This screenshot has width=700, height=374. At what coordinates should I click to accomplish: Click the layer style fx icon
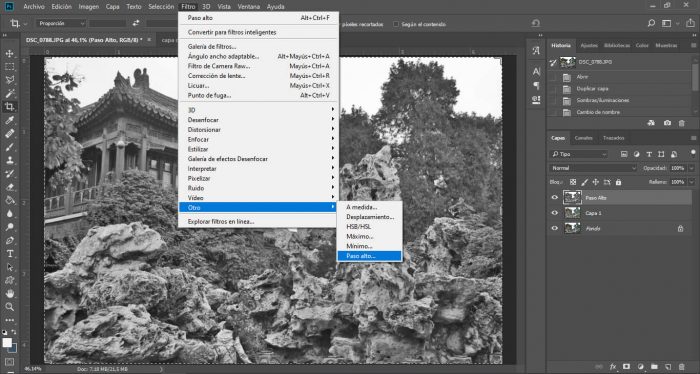(x=613, y=366)
